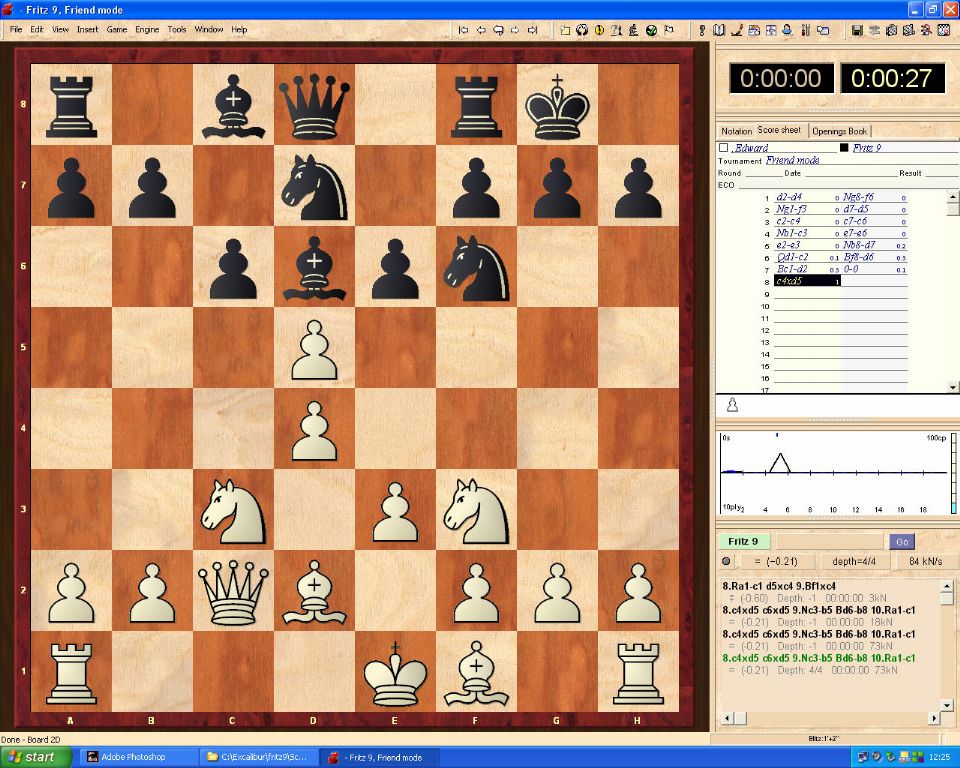Open the openings book icon
This screenshot has width=960, height=768.
719,29
